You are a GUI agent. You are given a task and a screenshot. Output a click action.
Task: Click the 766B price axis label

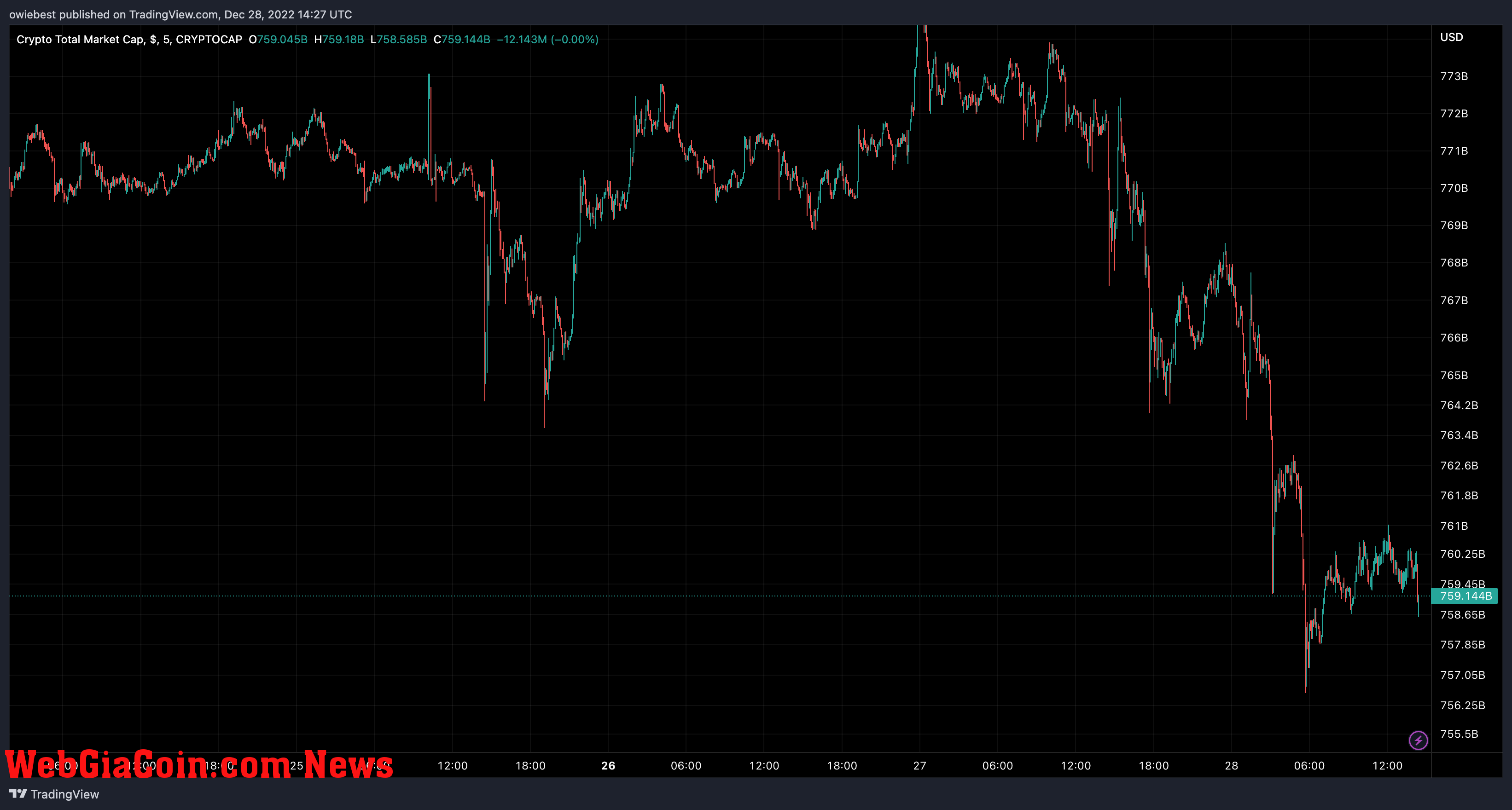[1454, 338]
